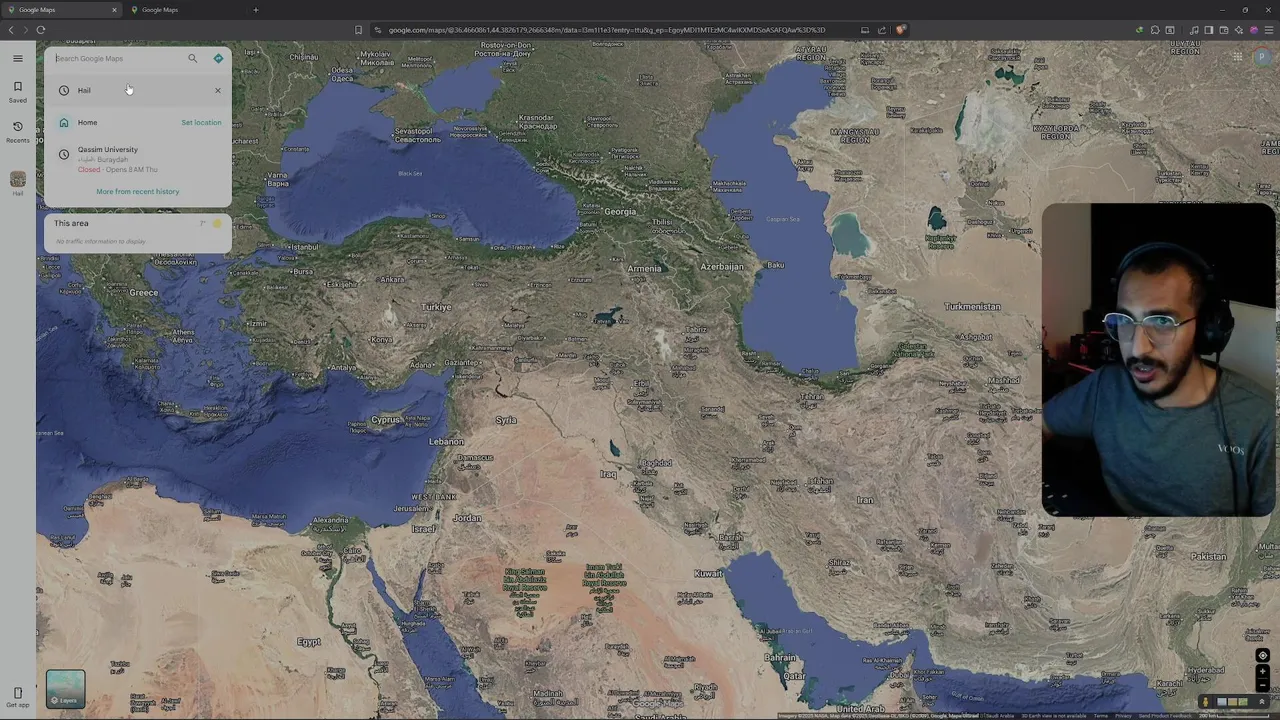
Task: Focus the Search Google Maps field
Action: (118, 58)
